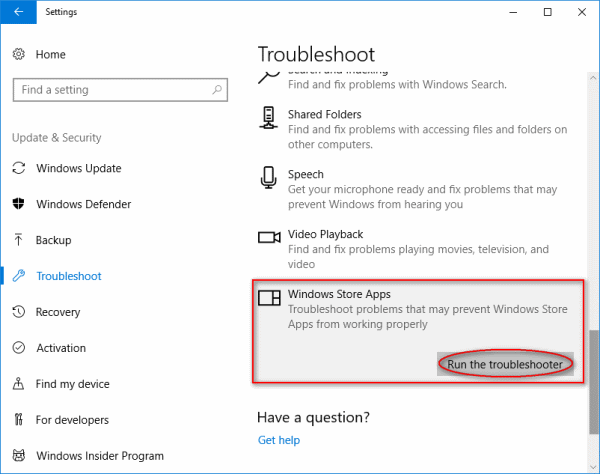Open Find my device section

pyautogui.click(x=73, y=384)
